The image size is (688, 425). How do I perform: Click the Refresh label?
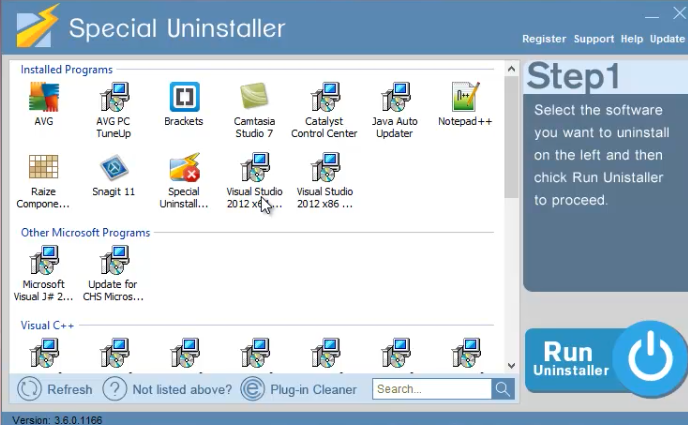click(70, 389)
